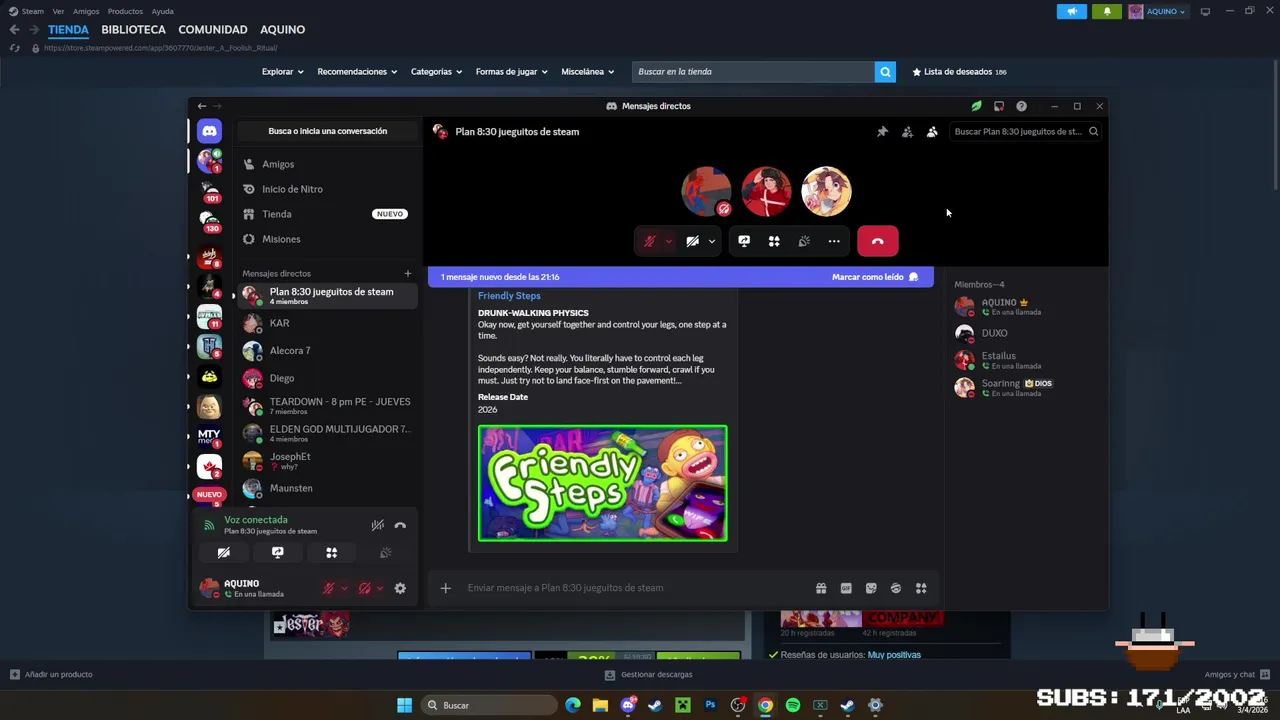The width and height of the screenshot is (1280, 720).
Task: Expand Steam Miscelánea dropdown
Action: 588,72
